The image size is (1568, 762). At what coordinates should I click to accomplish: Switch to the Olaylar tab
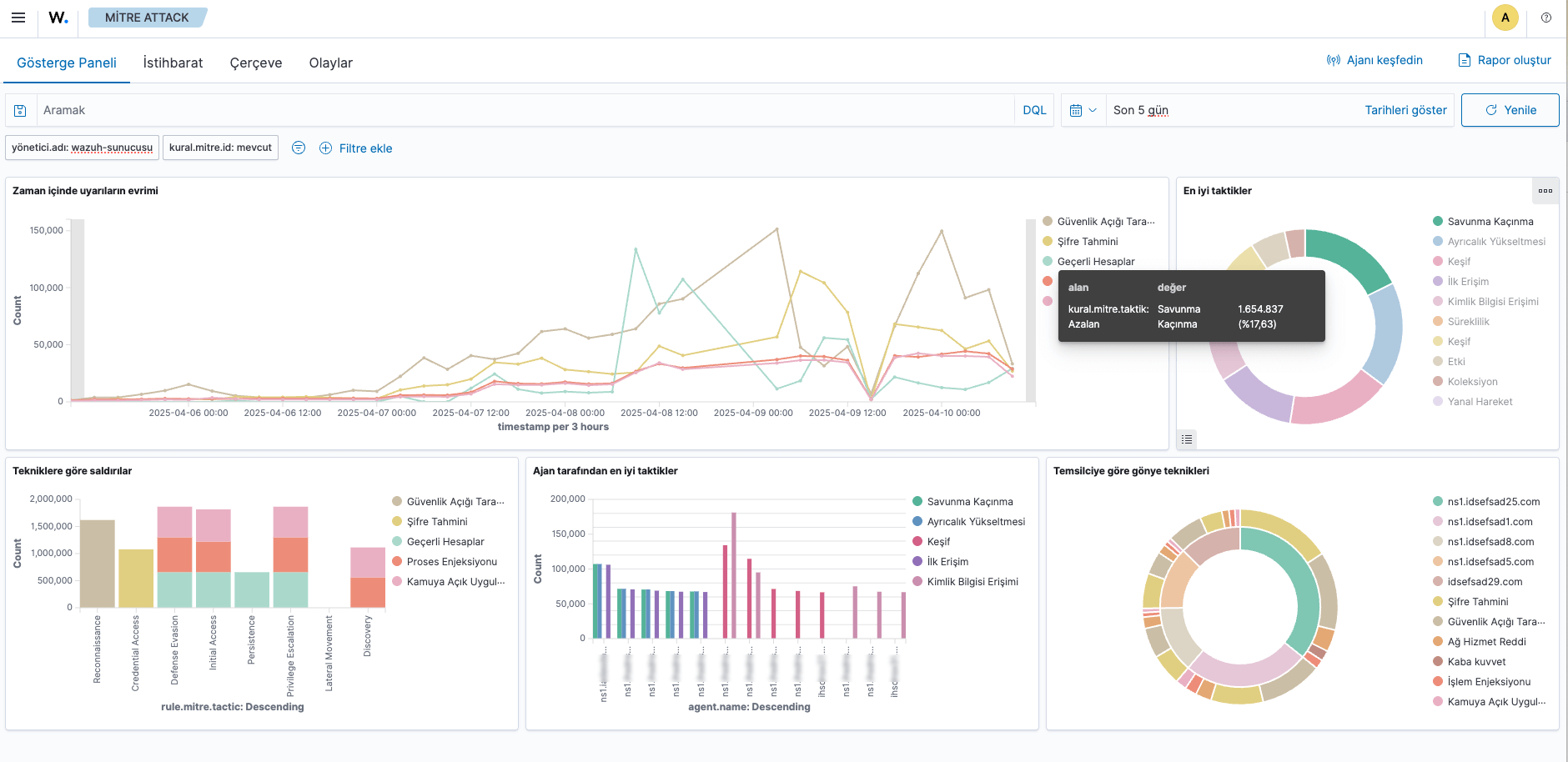(x=330, y=63)
